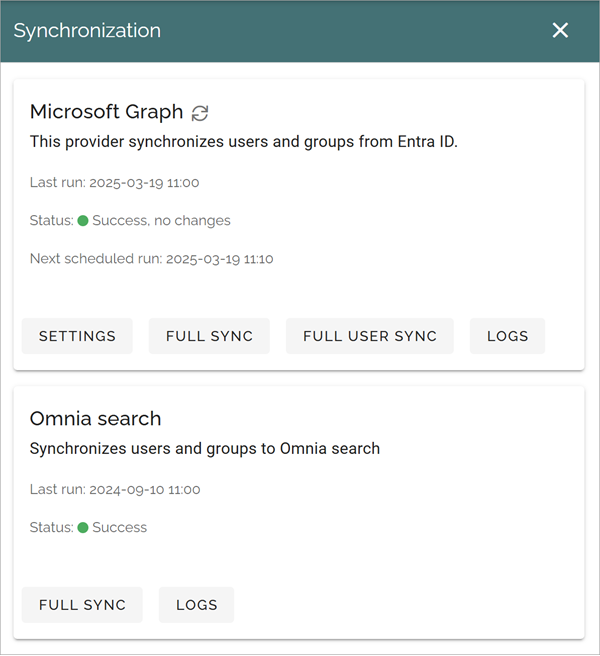Click the Microsoft Graph heading
The height and width of the screenshot is (656, 600).
coord(106,112)
